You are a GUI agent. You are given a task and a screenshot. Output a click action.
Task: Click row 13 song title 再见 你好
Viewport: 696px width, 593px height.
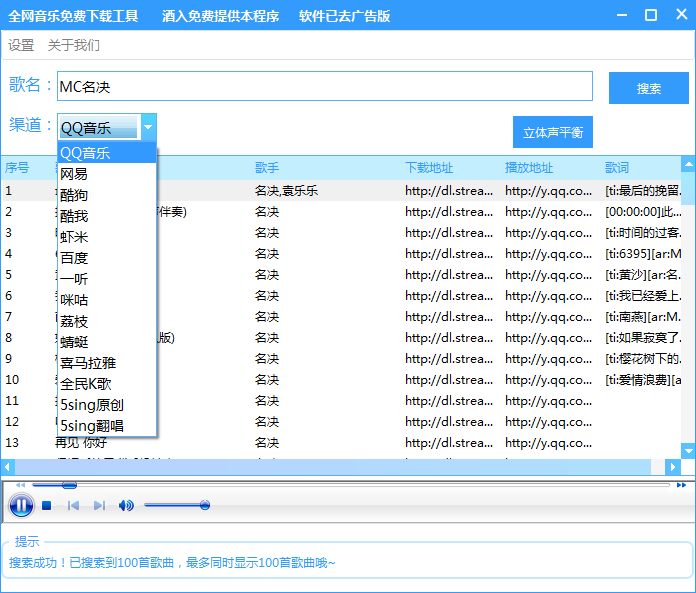[81, 443]
